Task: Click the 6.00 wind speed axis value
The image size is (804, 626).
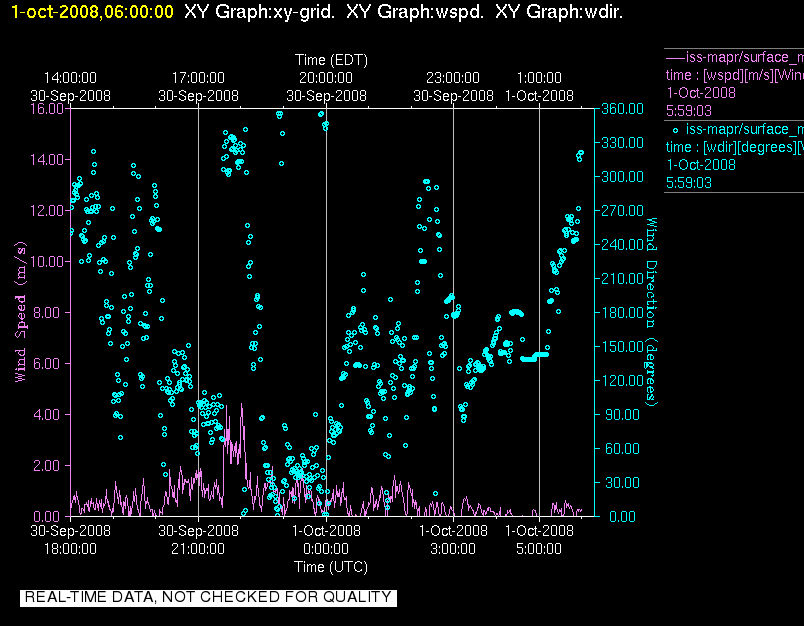Action: (49, 364)
